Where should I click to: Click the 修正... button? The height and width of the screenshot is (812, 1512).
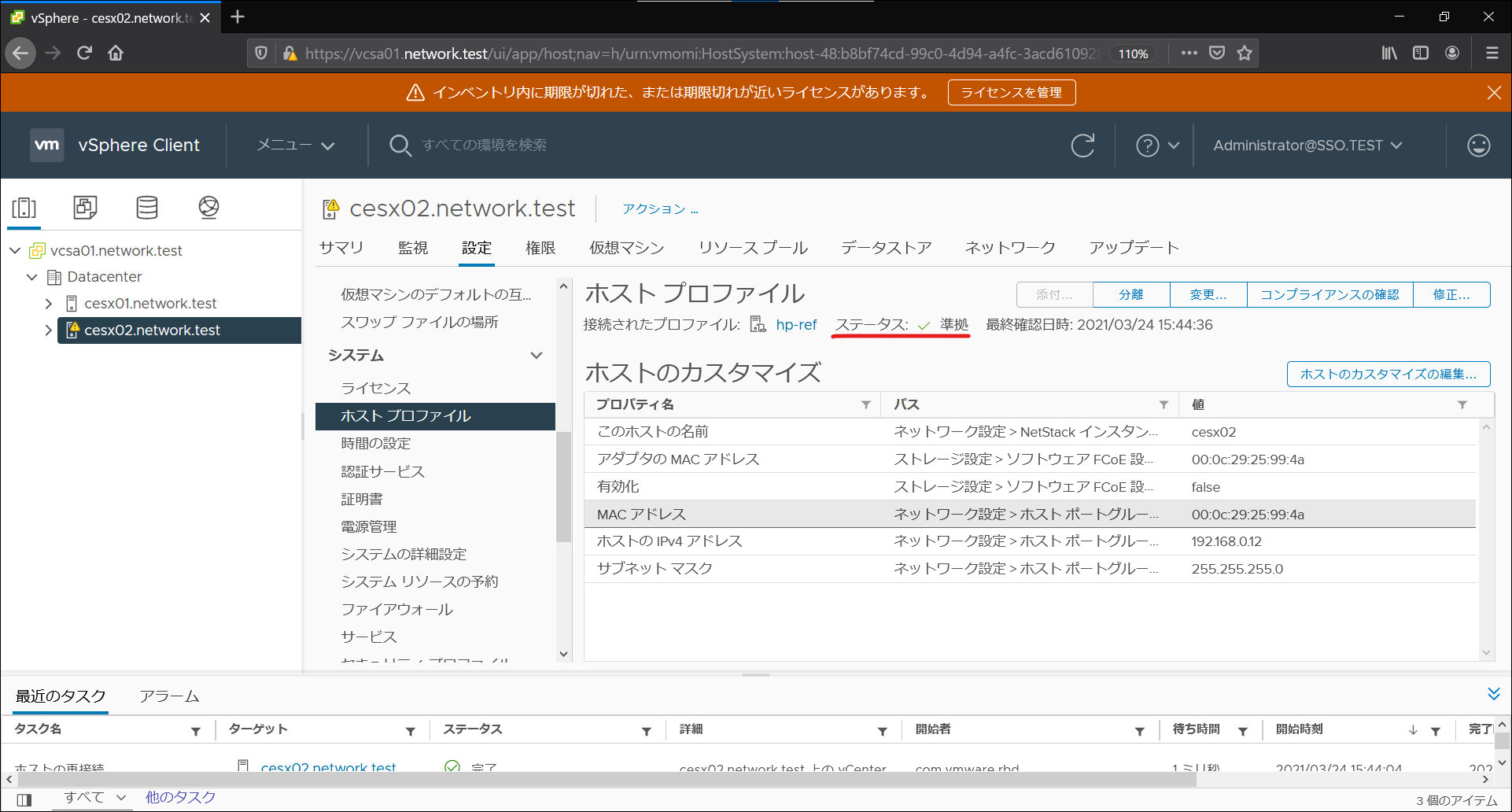1451,295
